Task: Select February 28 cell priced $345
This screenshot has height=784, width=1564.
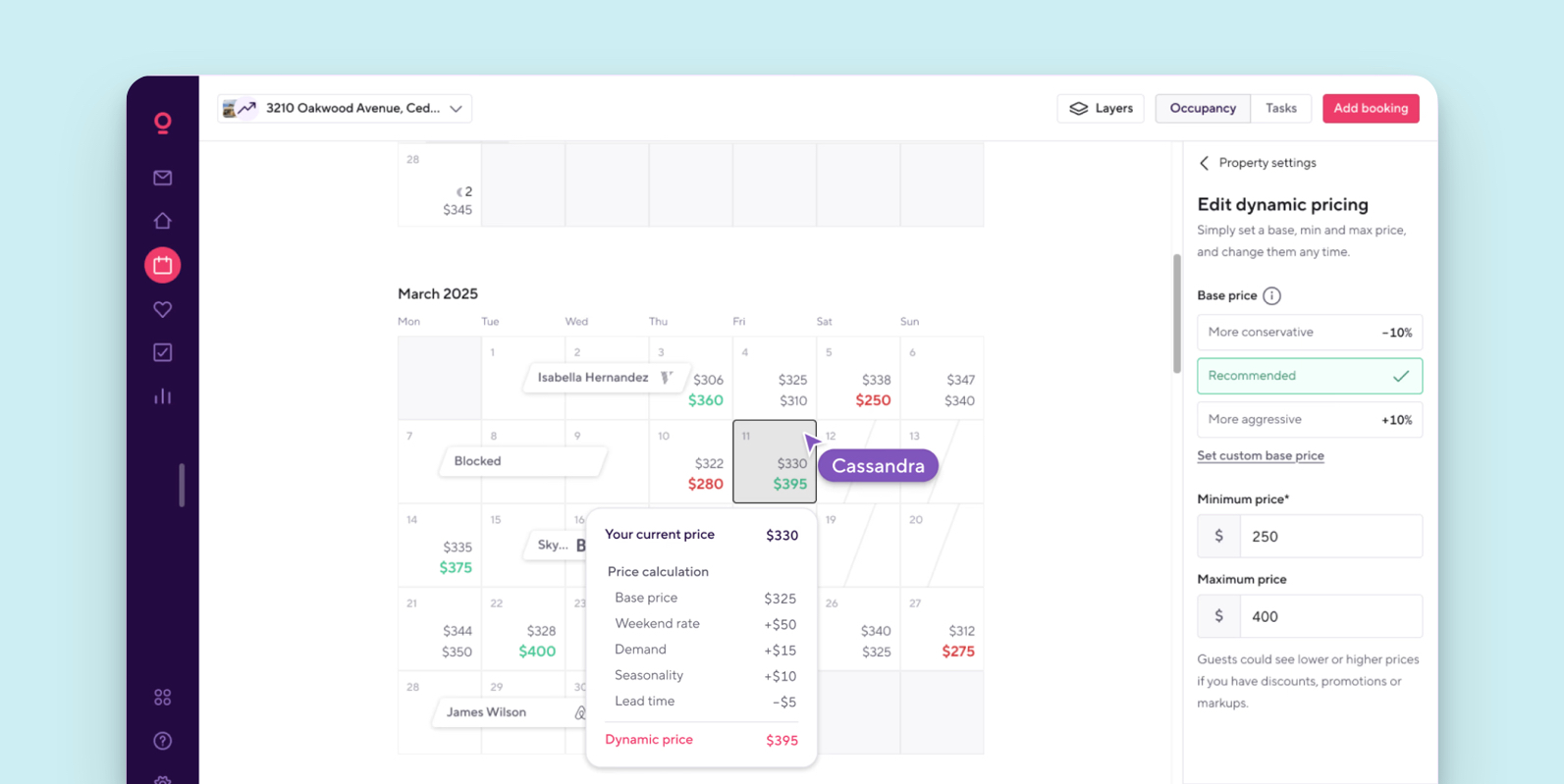Action: click(439, 184)
